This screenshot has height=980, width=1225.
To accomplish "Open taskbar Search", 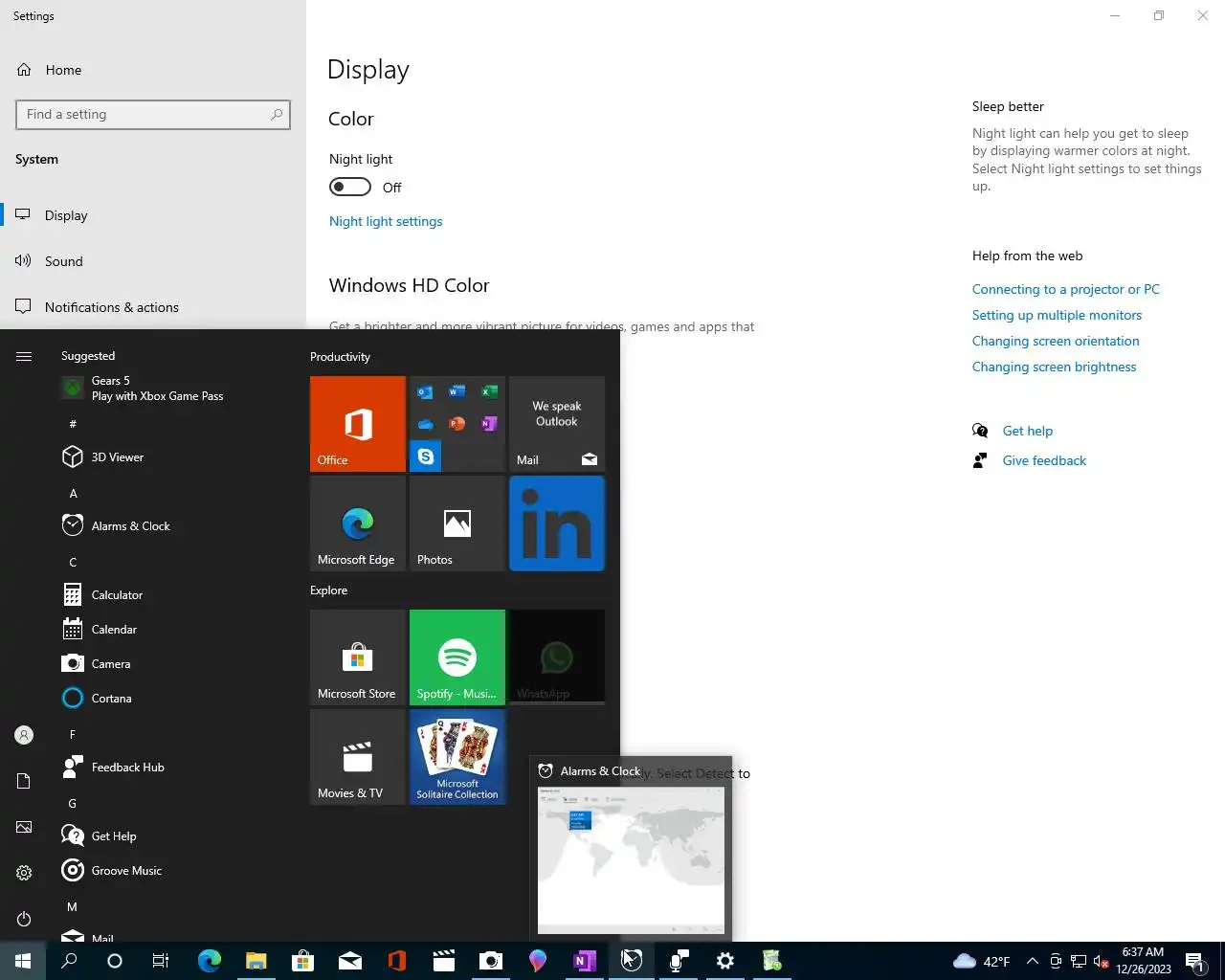I will click(x=69, y=961).
